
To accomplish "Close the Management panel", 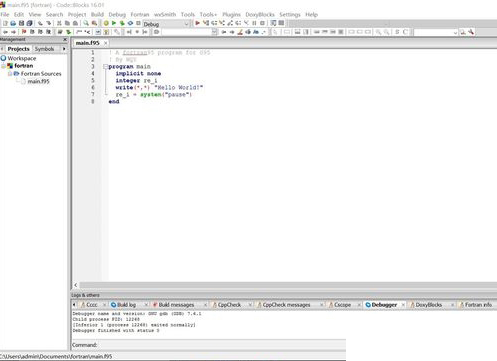I will pyautogui.click(x=65, y=40).
